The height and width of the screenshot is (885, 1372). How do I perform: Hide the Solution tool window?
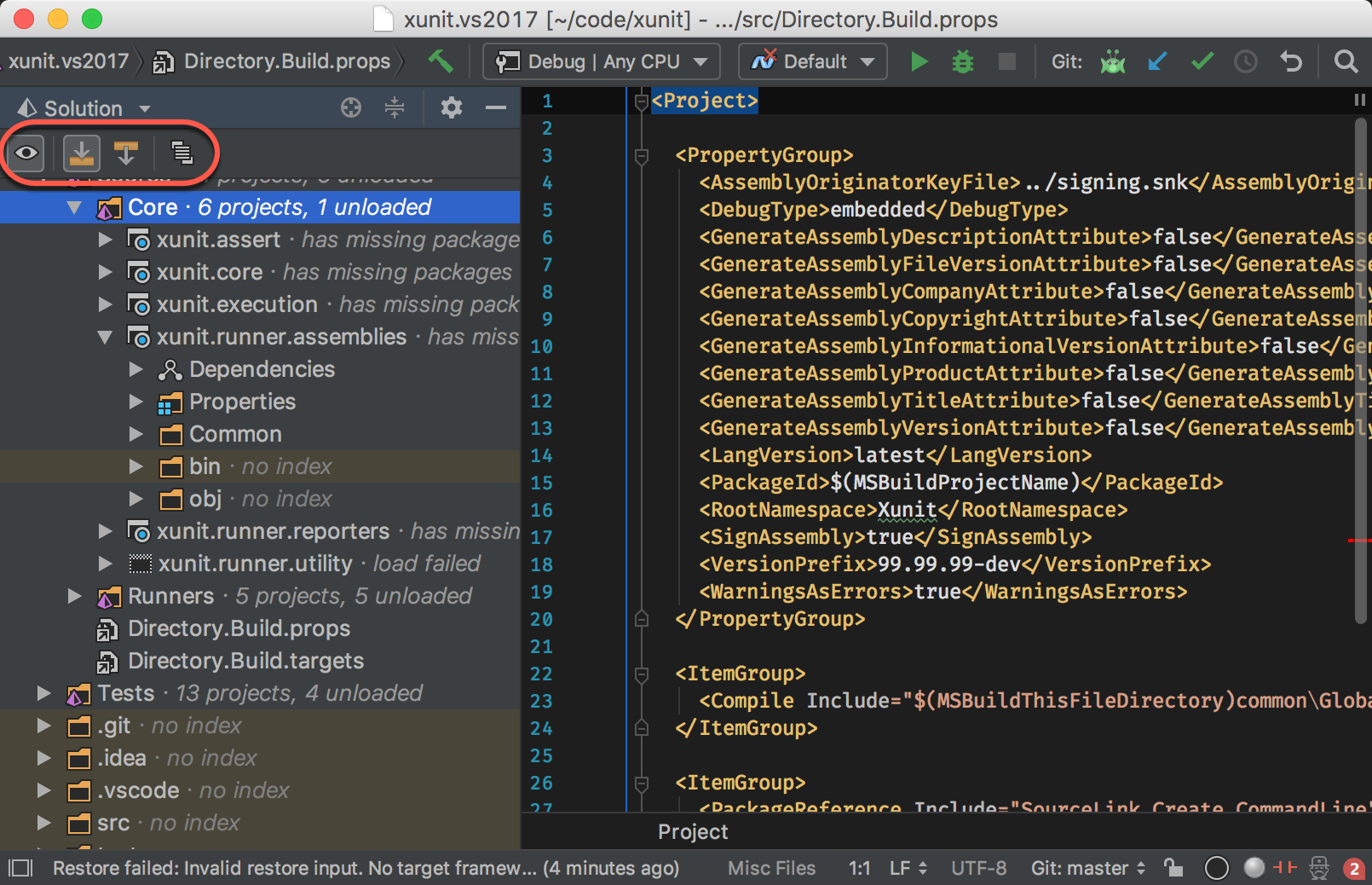(x=496, y=107)
